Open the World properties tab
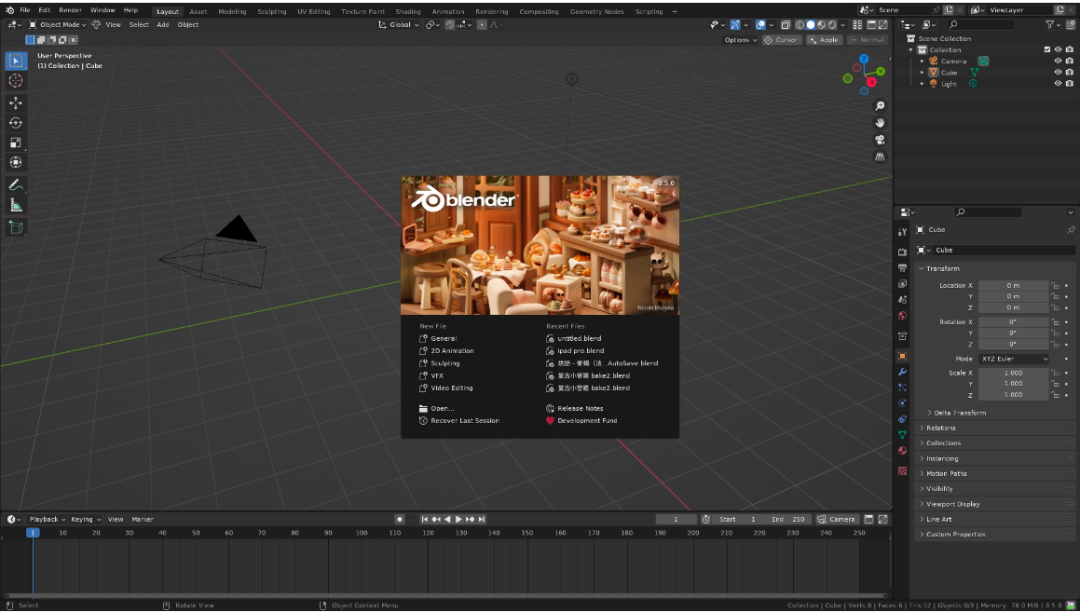Screen dimensions: 1080x612 [902, 316]
